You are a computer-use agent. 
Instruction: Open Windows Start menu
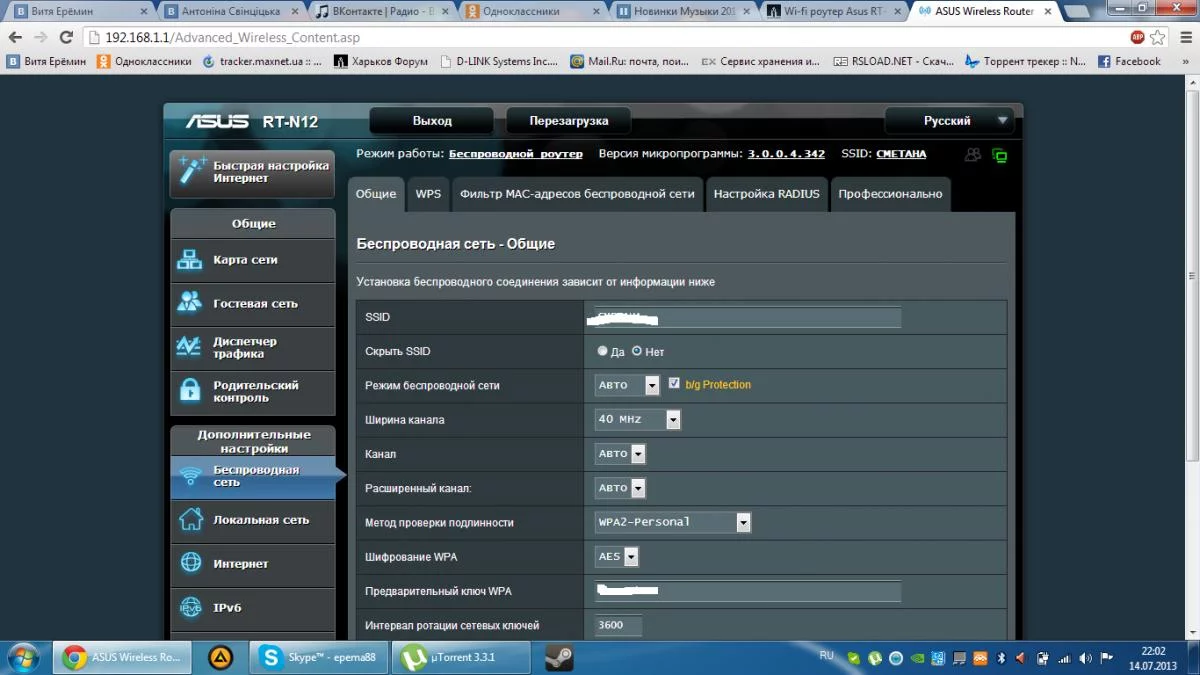22,657
